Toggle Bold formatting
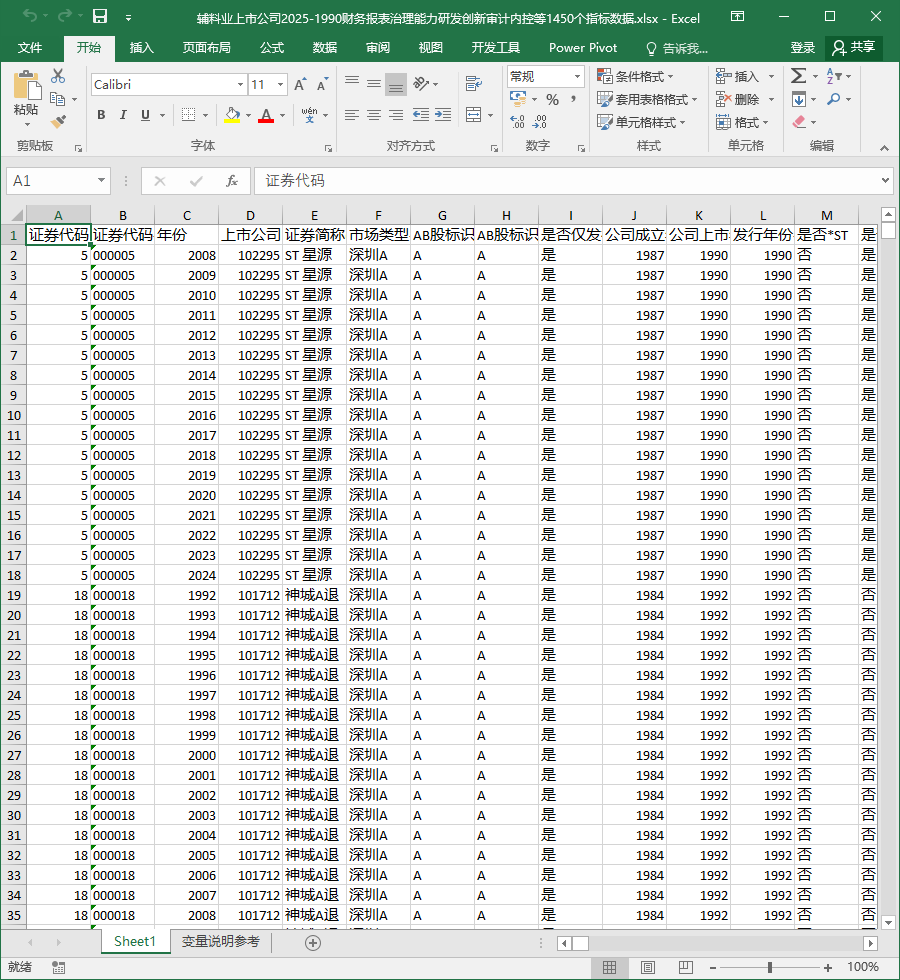 pos(101,115)
